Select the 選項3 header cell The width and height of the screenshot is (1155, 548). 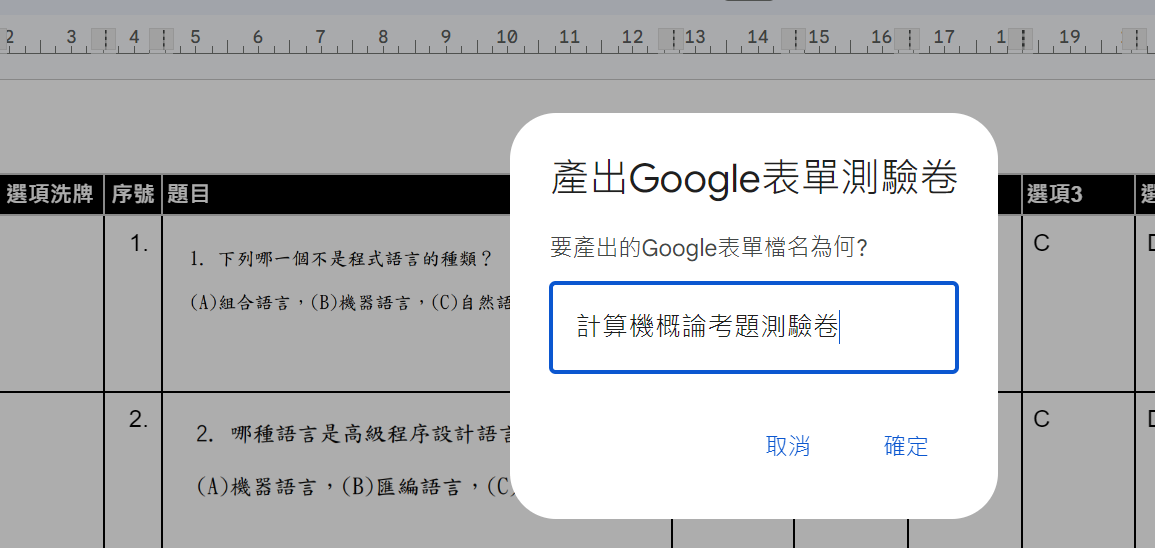coord(1054,195)
